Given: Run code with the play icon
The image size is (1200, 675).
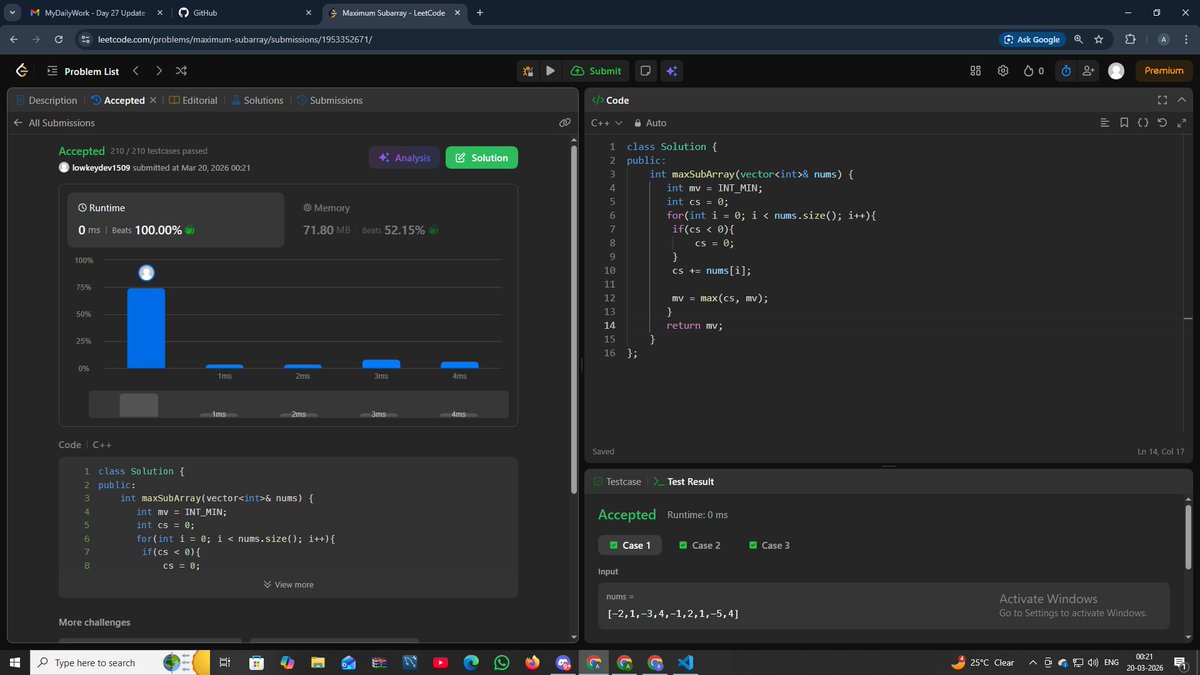Looking at the screenshot, I should click(550, 71).
